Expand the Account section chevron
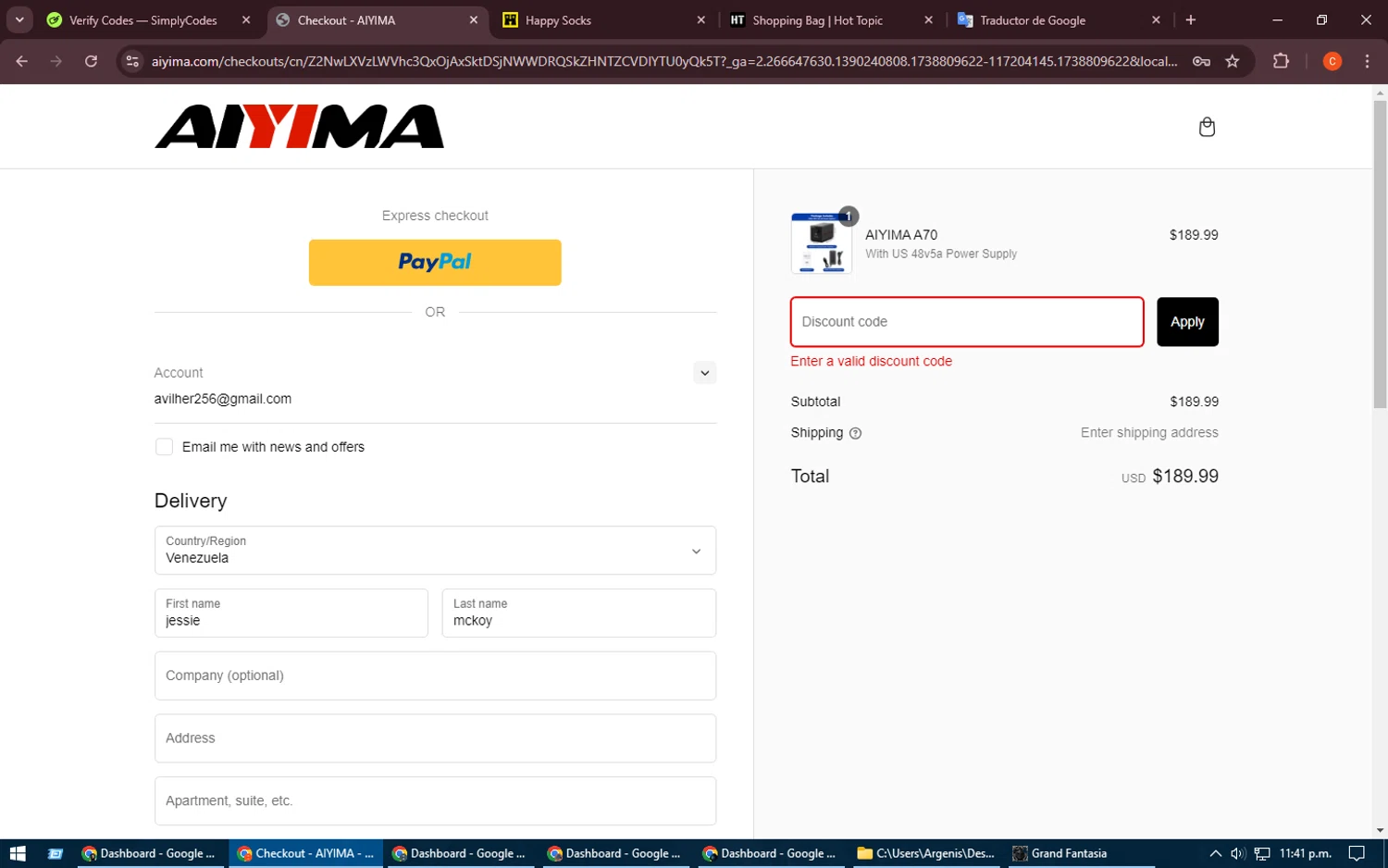Image resolution: width=1388 pixels, height=868 pixels. (x=704, y=373)
